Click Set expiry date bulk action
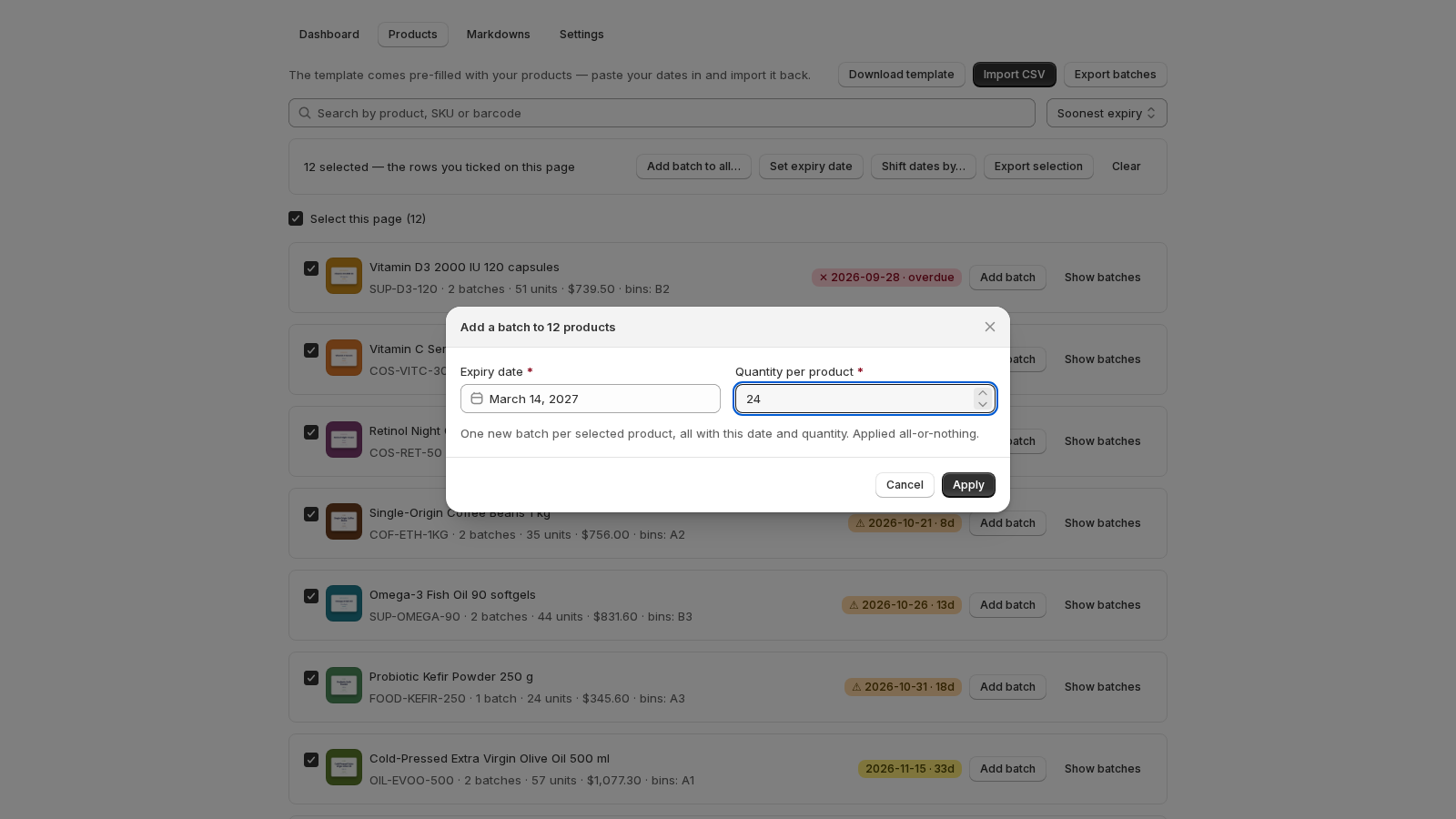Screen dimensions: 1456x819 click(x=811, y=167)
